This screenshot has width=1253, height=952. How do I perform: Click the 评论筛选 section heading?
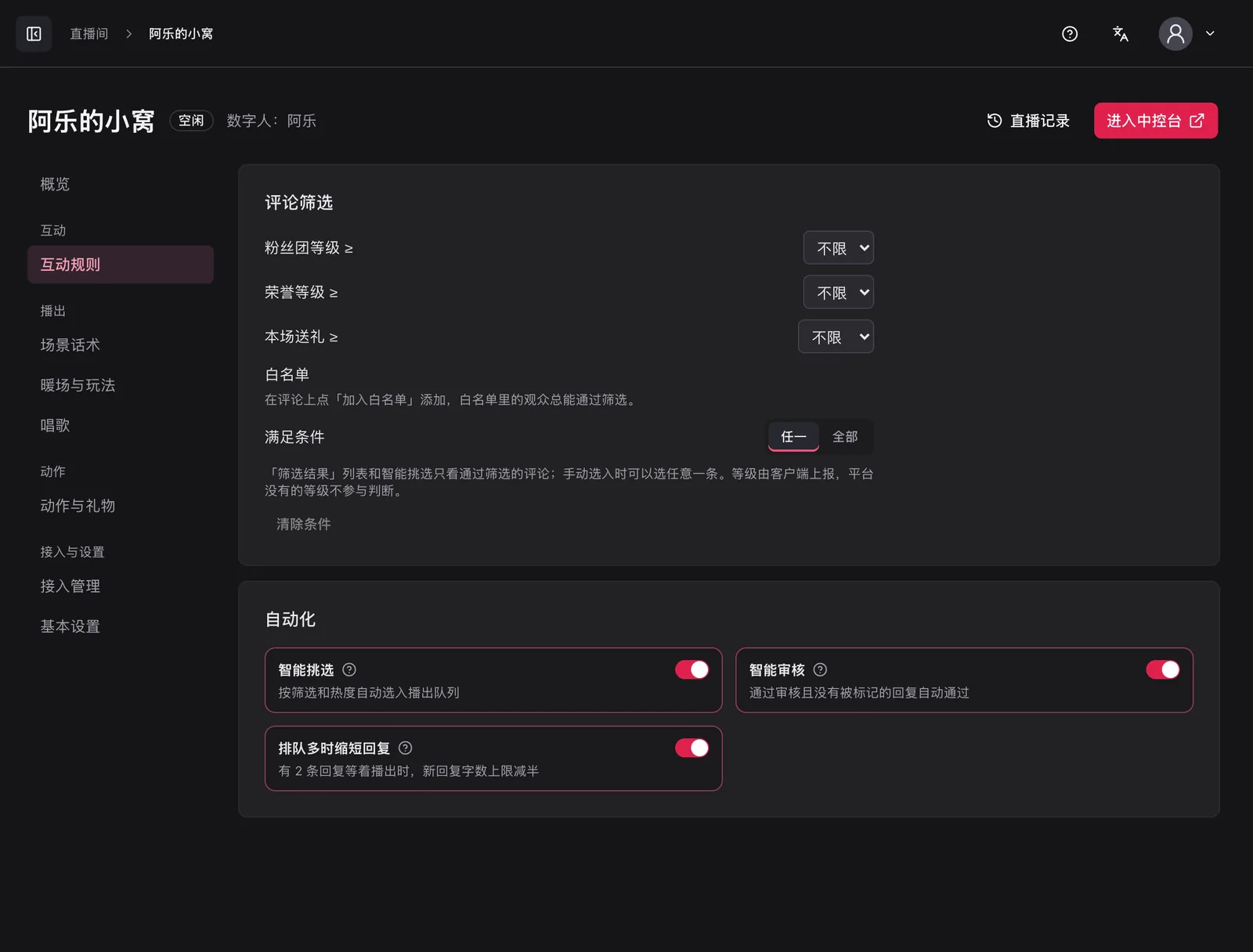299,203
